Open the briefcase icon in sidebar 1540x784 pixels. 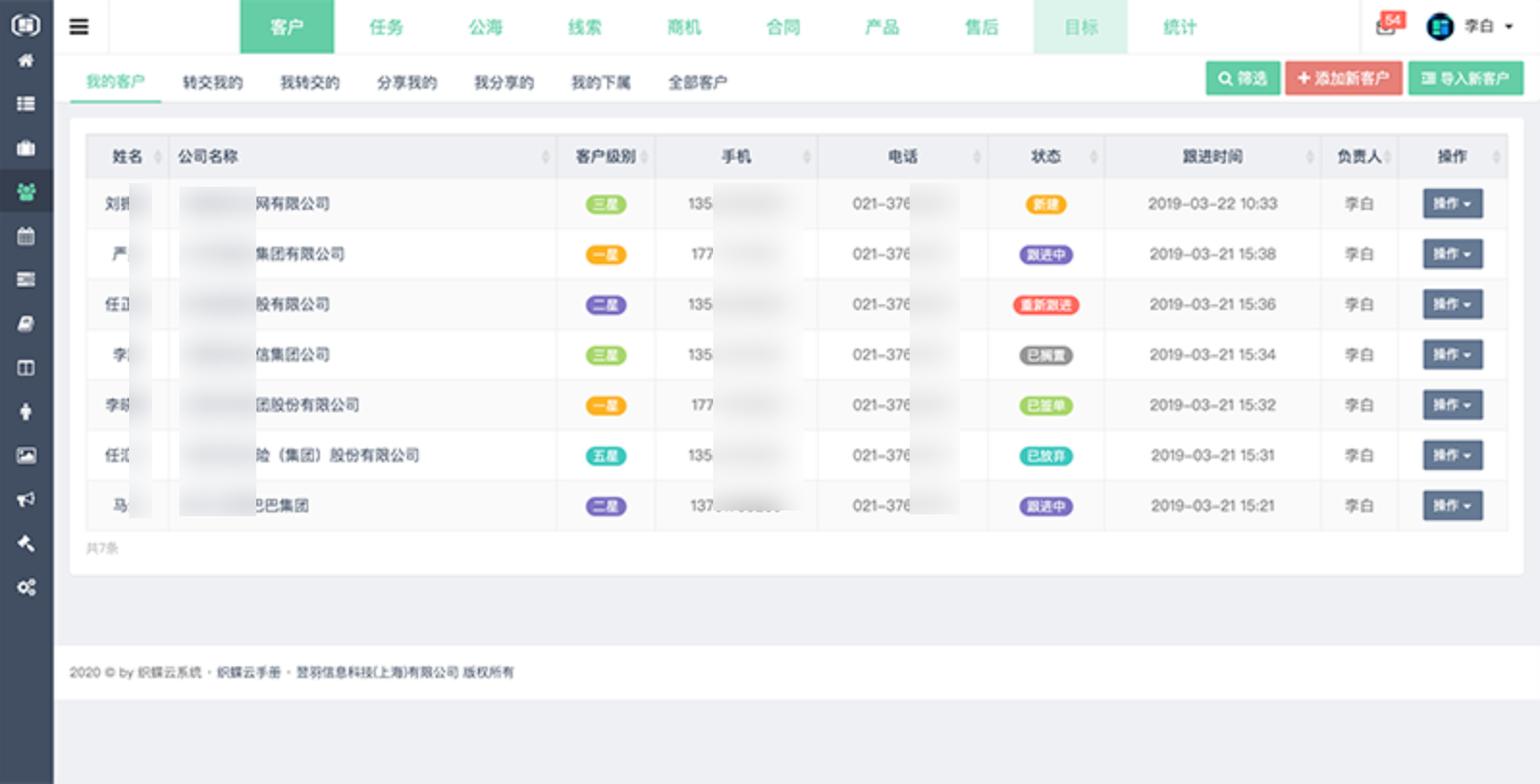26,148
